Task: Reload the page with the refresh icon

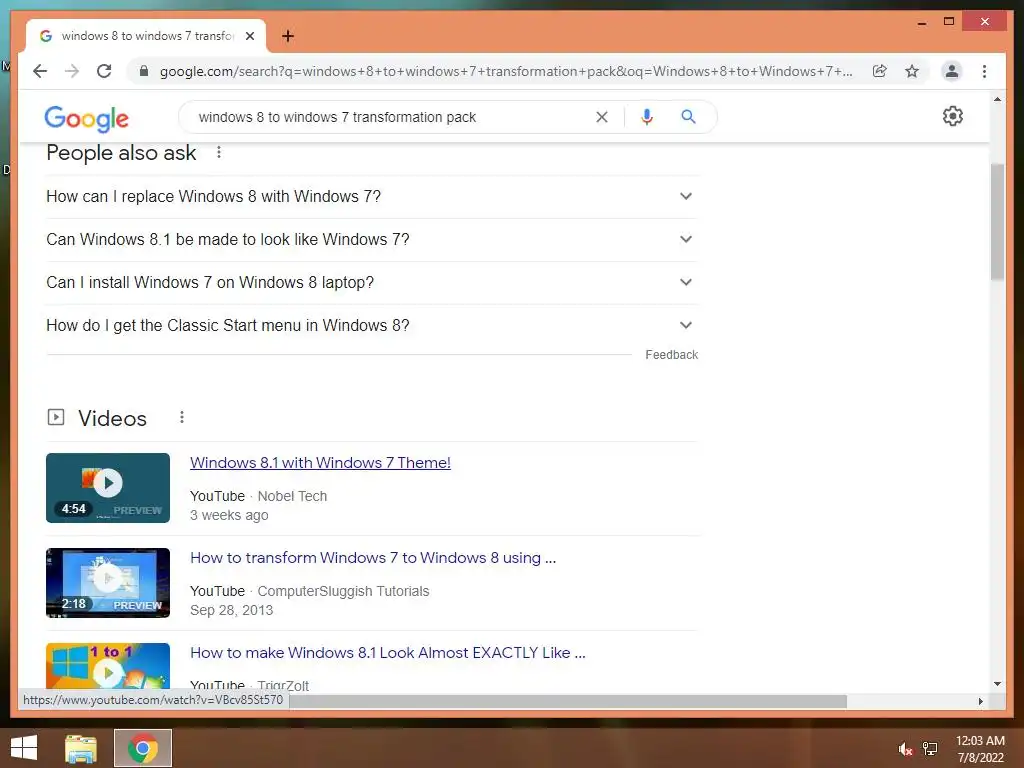Action: point(104,71)
